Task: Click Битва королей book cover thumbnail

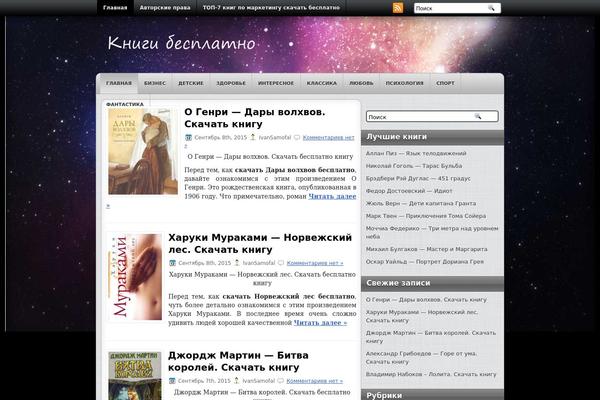Action: 135,376
